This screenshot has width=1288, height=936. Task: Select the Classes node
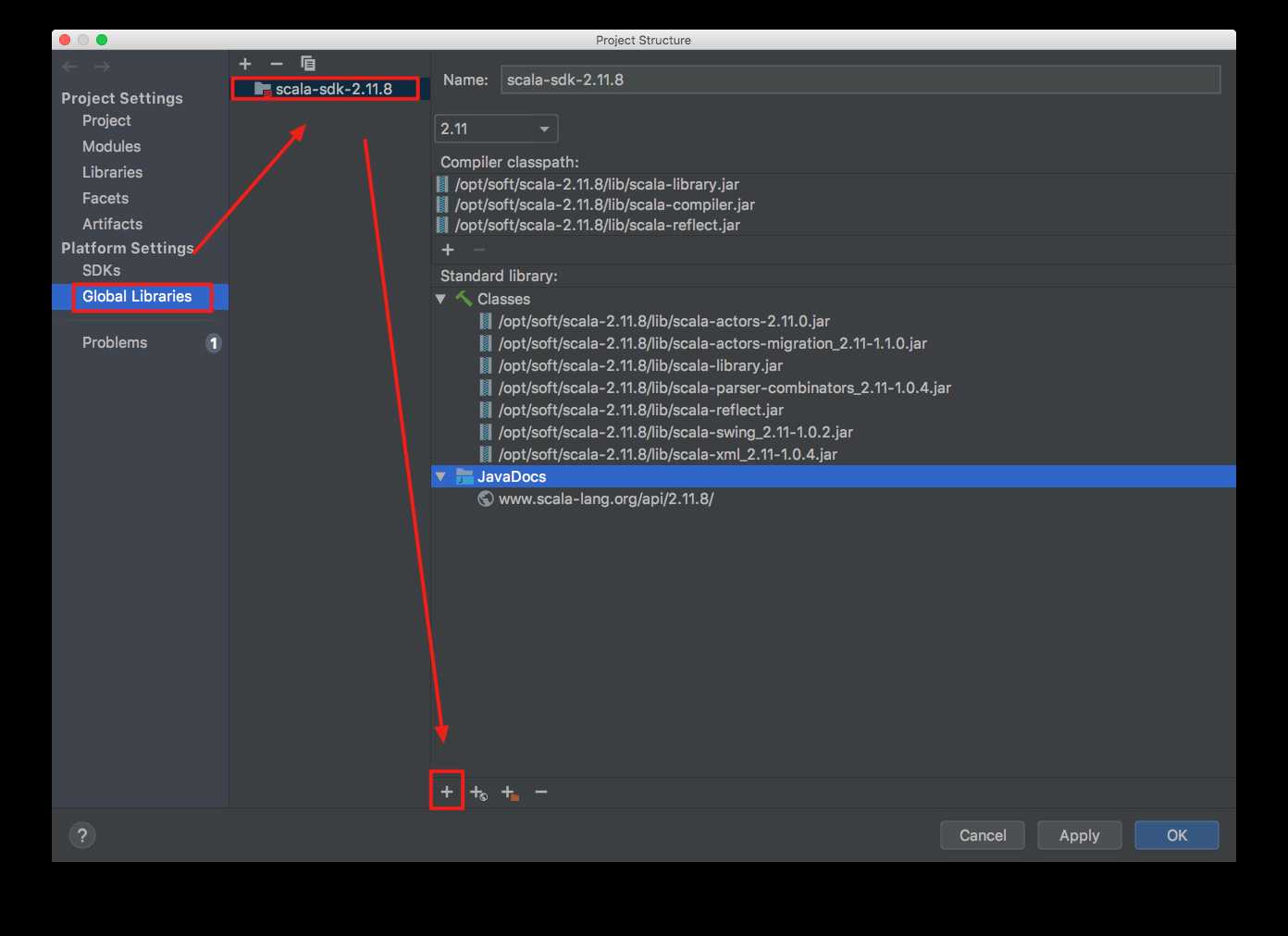coord(503,299)
